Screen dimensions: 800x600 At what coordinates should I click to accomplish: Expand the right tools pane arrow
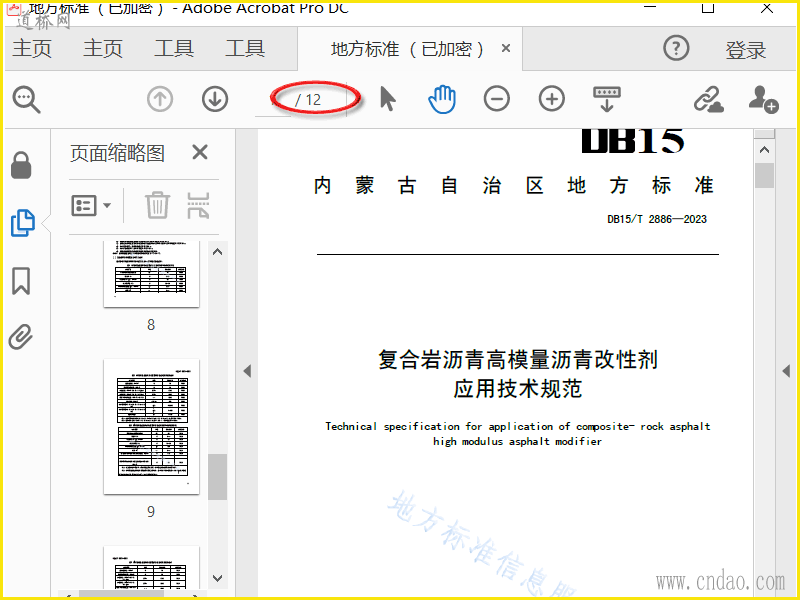coord(786,371)
